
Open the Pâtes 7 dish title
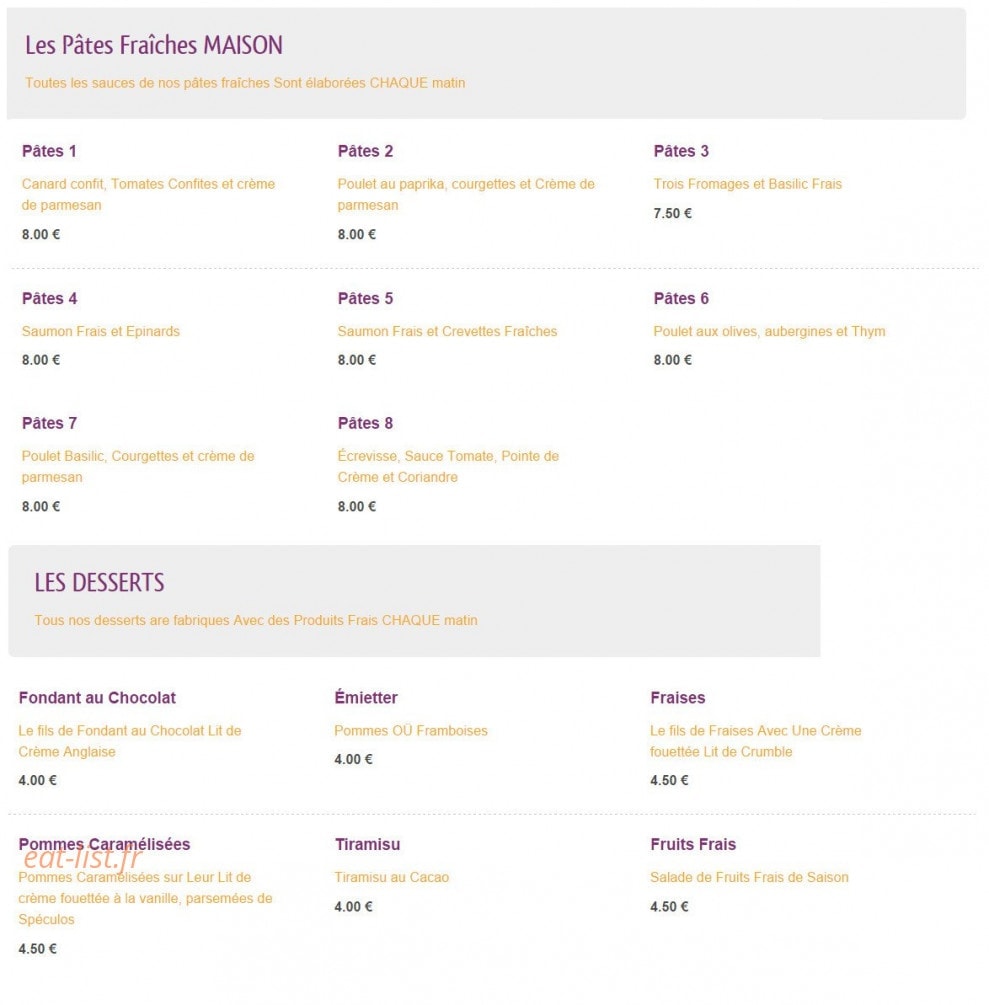[x=49, y=424]
